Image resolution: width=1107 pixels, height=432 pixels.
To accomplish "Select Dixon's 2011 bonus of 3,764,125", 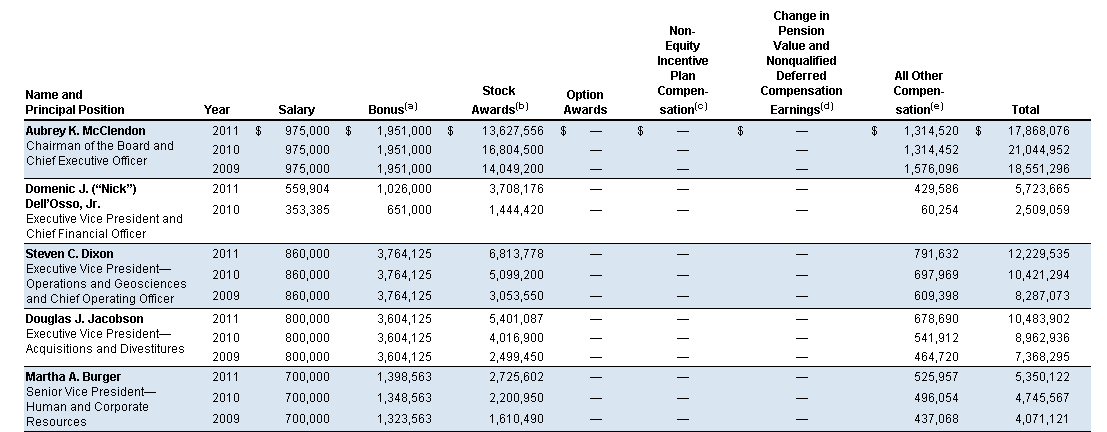I will pyautogui.click(x=404, y=253).
